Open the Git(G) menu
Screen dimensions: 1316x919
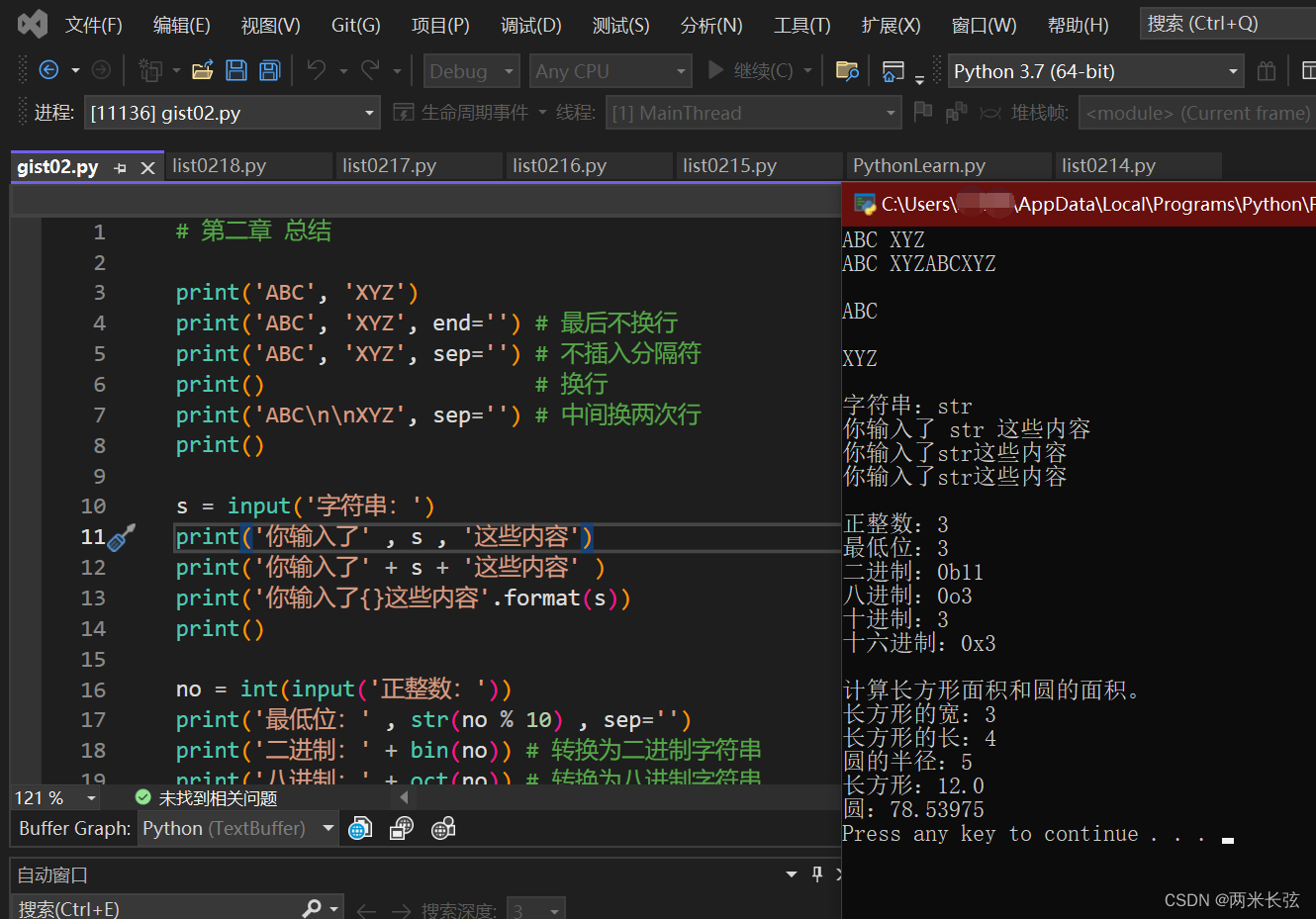(356, 25)
